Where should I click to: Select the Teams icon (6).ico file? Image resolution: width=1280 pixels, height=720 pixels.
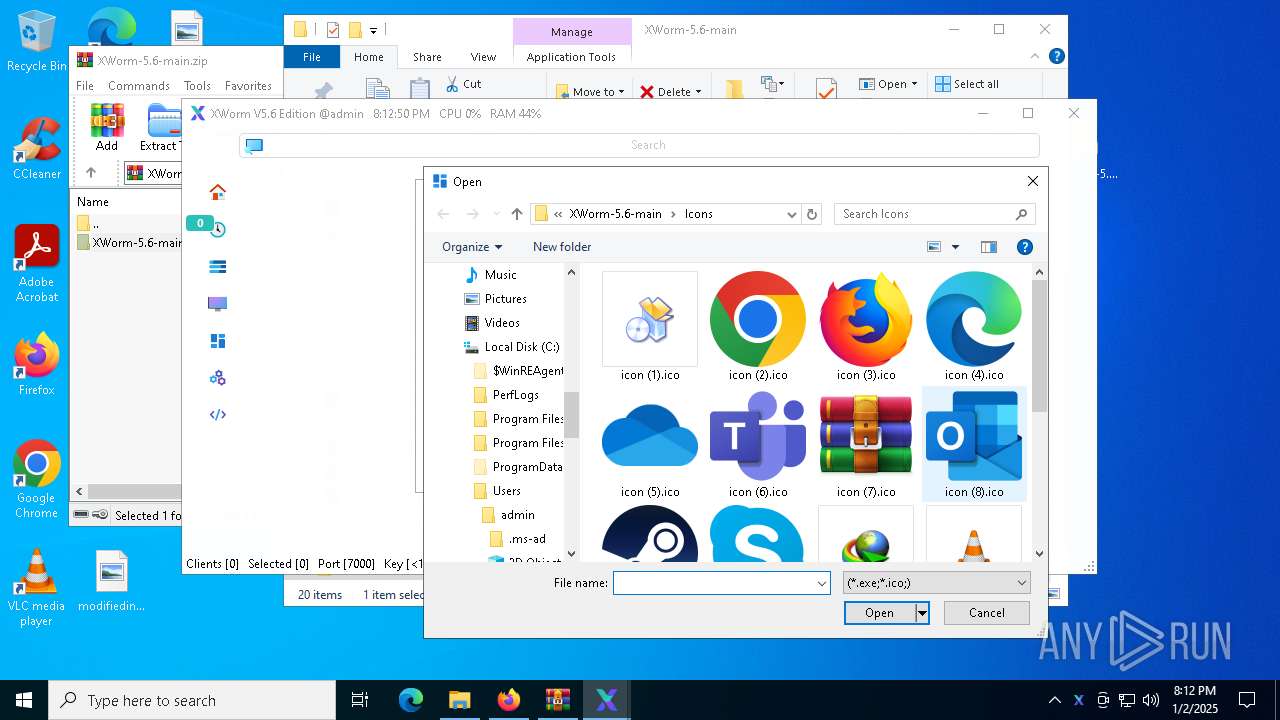[x=758, y=444]
